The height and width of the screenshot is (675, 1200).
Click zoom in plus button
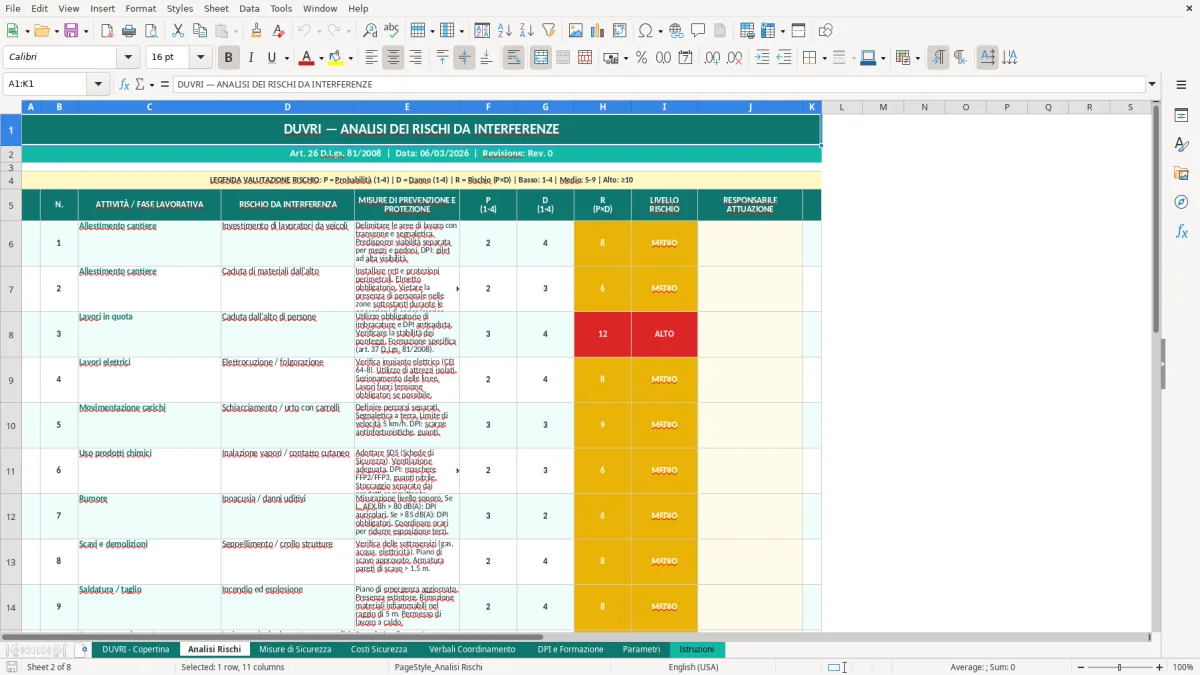tap(1159, 667)
